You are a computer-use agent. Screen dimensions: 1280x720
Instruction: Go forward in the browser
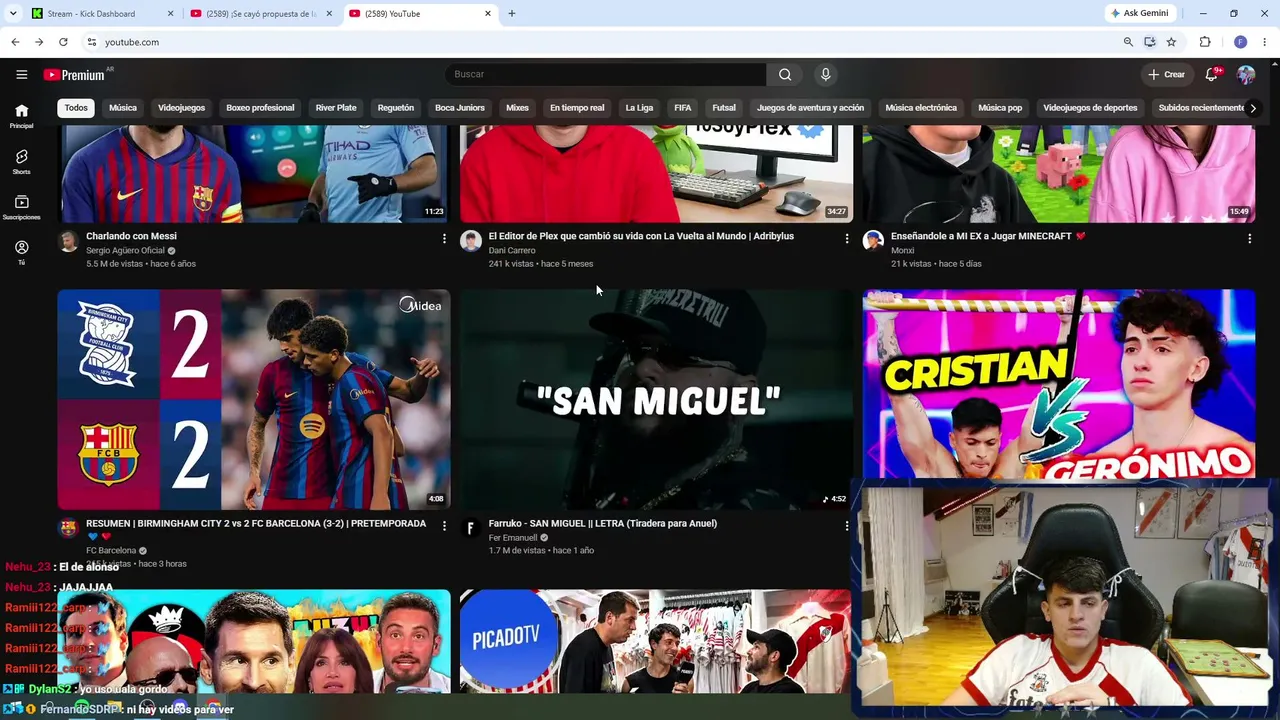(39, 42)
